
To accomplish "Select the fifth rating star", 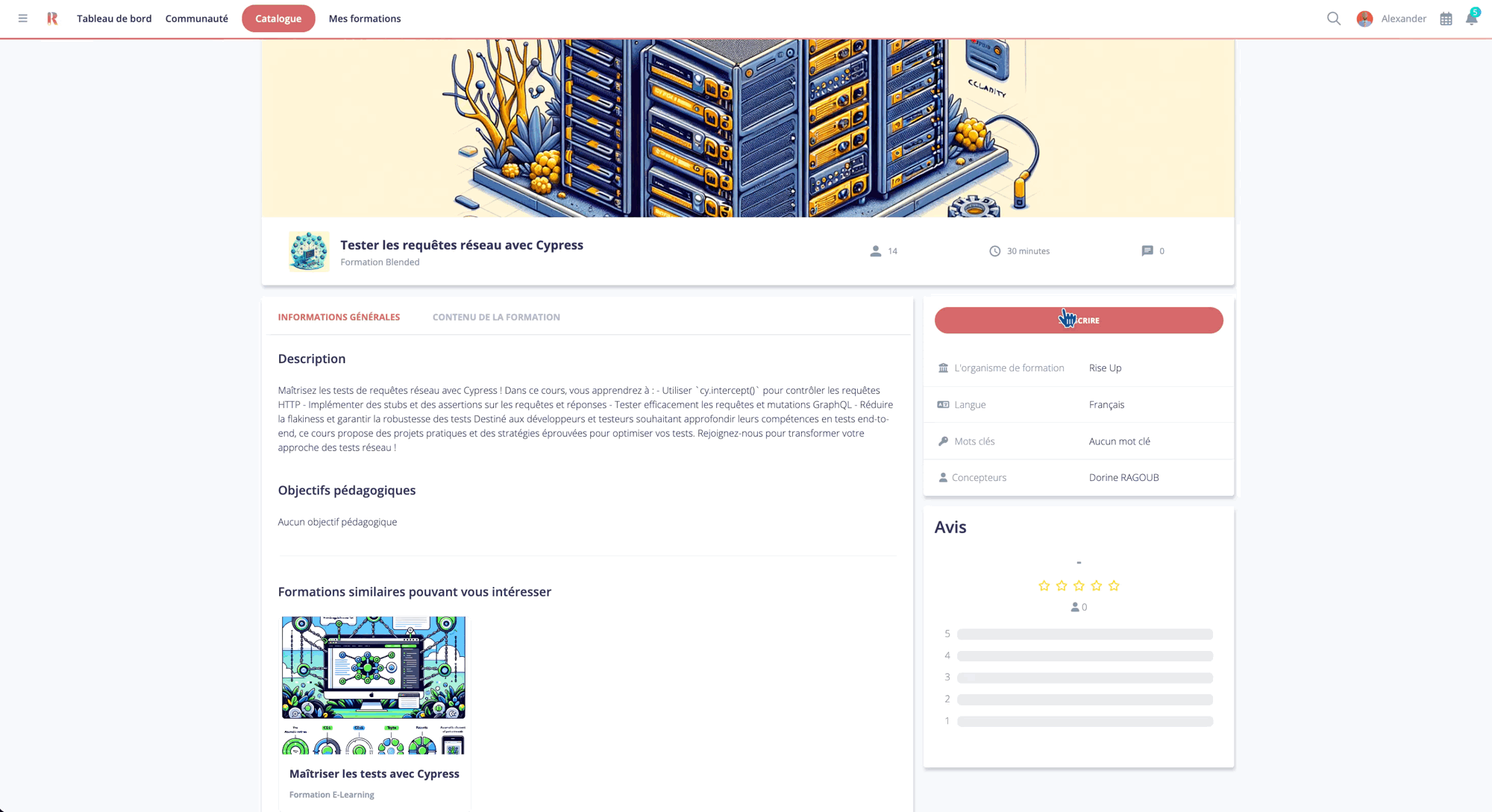I will [x=1114, y=586].
